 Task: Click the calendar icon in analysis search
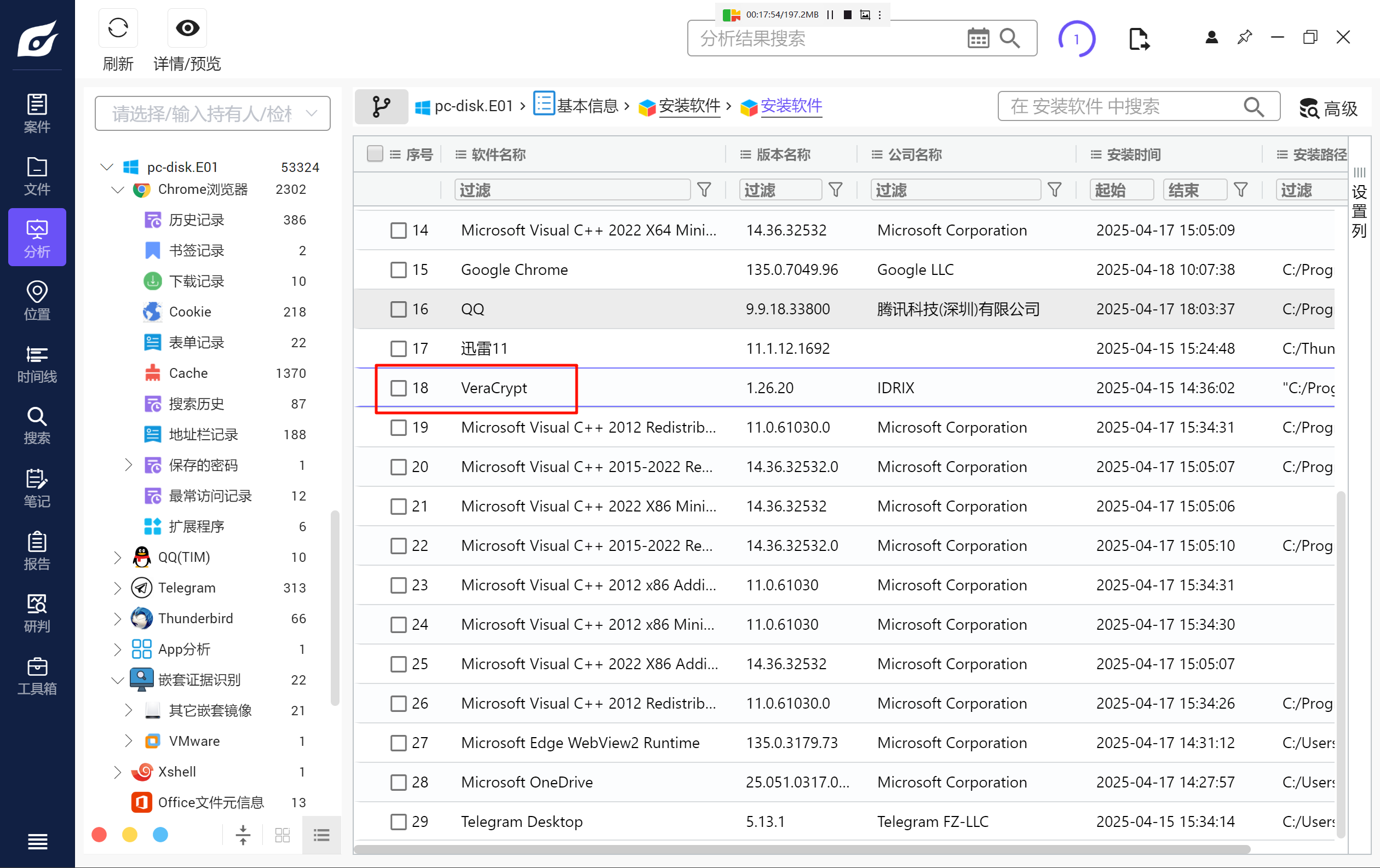[x=978, y=38]
